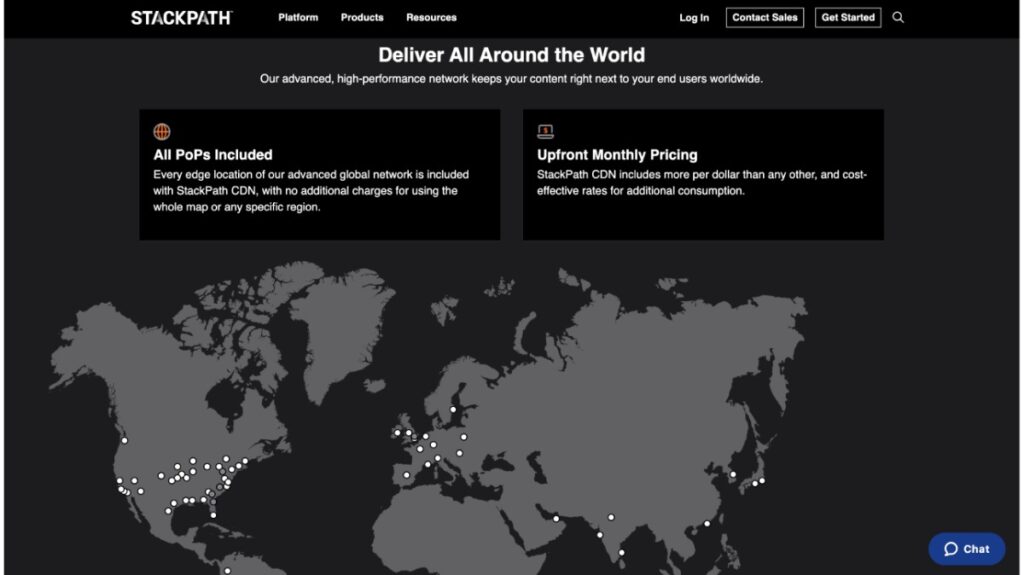Click the paragraph beginning 'StackPath CDN includes more'
1024x575 pixels.
702,183
